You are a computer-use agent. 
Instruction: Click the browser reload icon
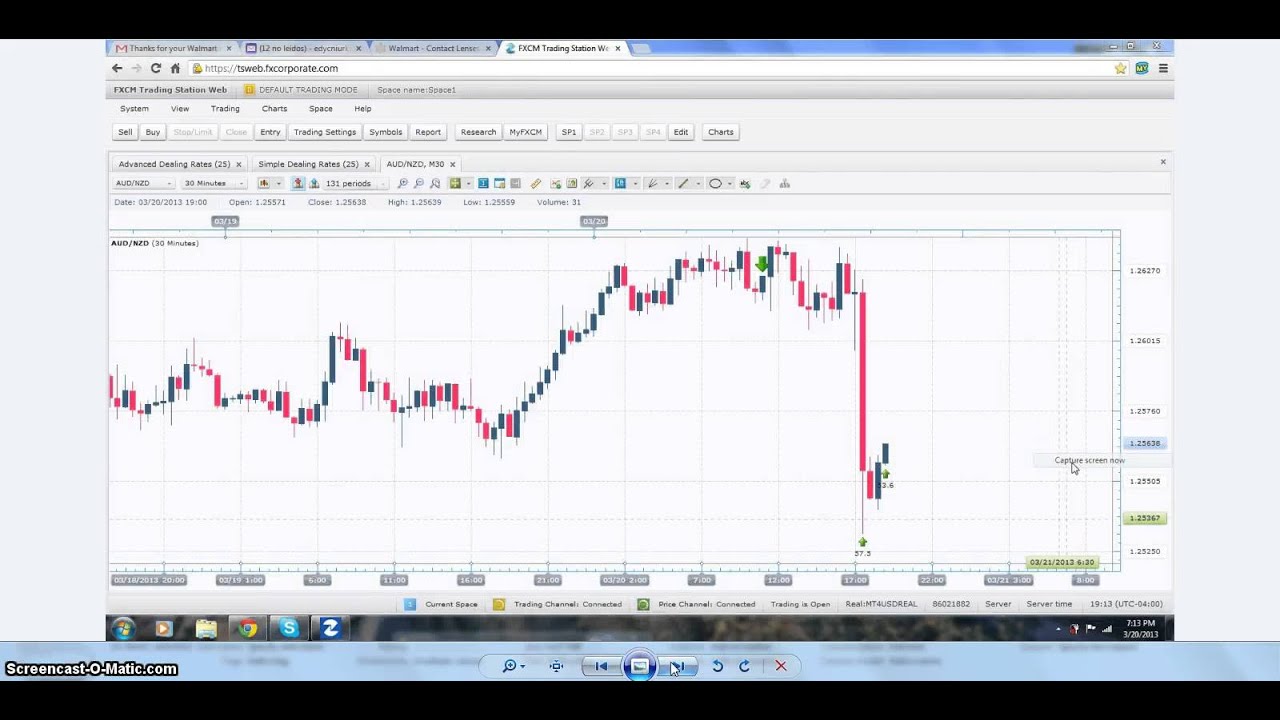[156, 68]
